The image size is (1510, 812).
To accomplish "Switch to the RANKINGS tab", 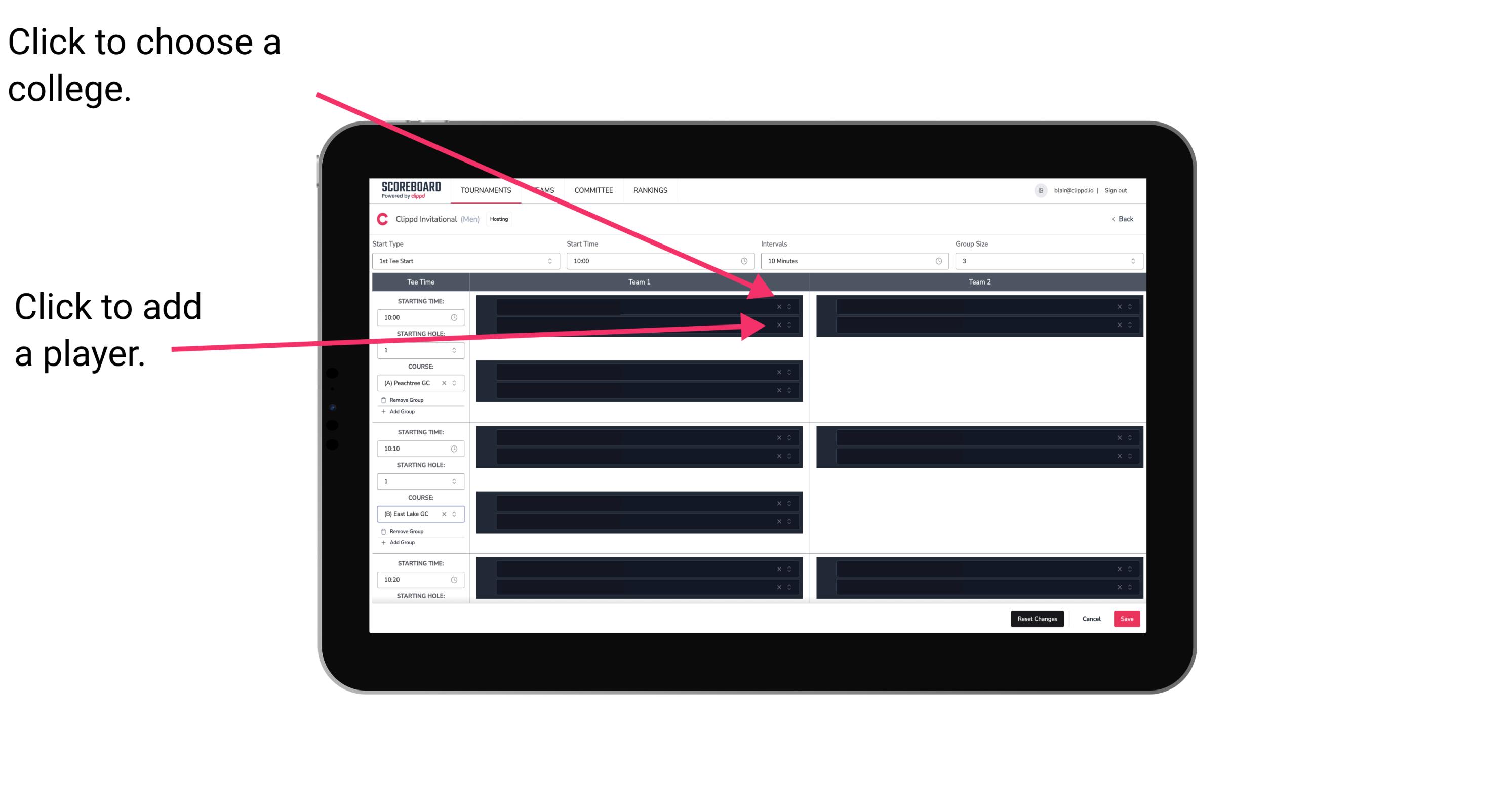I will pyautogui.click(x=650, y=191).
